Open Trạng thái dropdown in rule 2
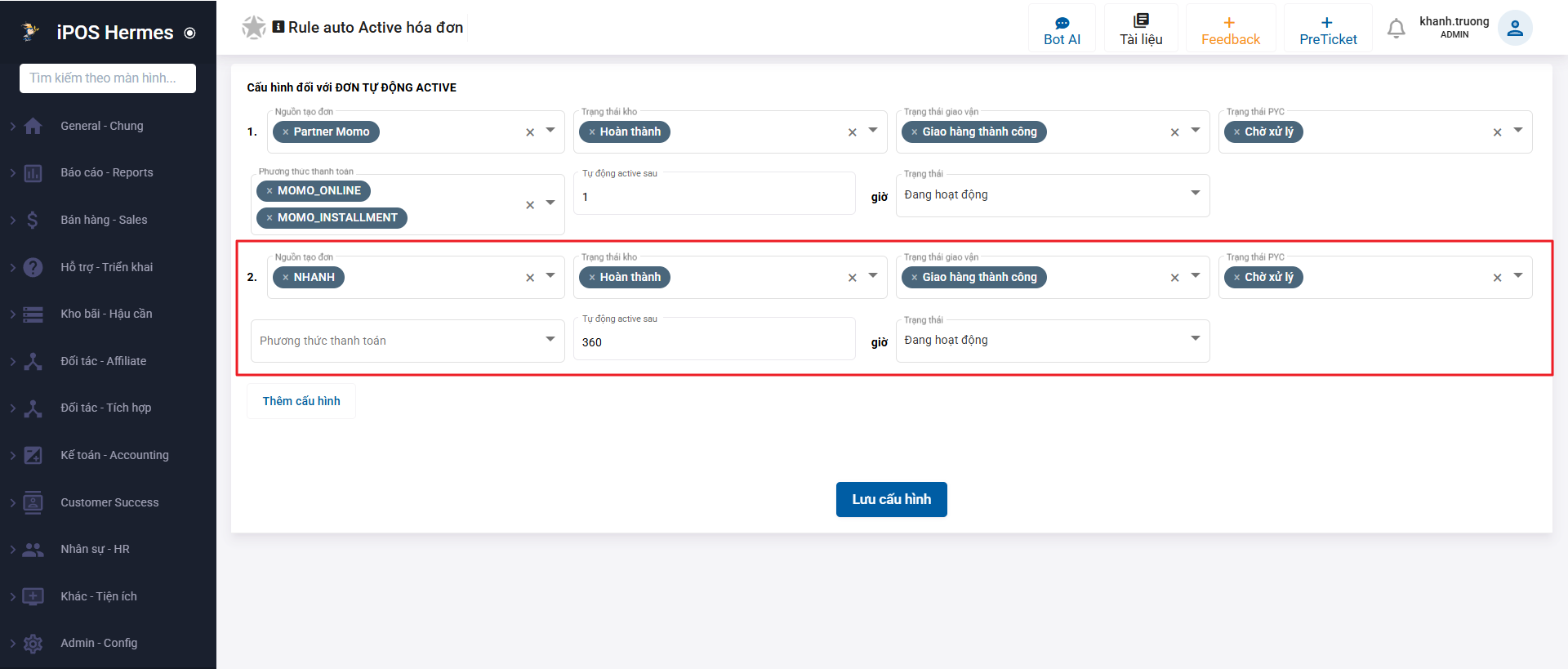The image size is (1568, 669). tap(1053, 340)
